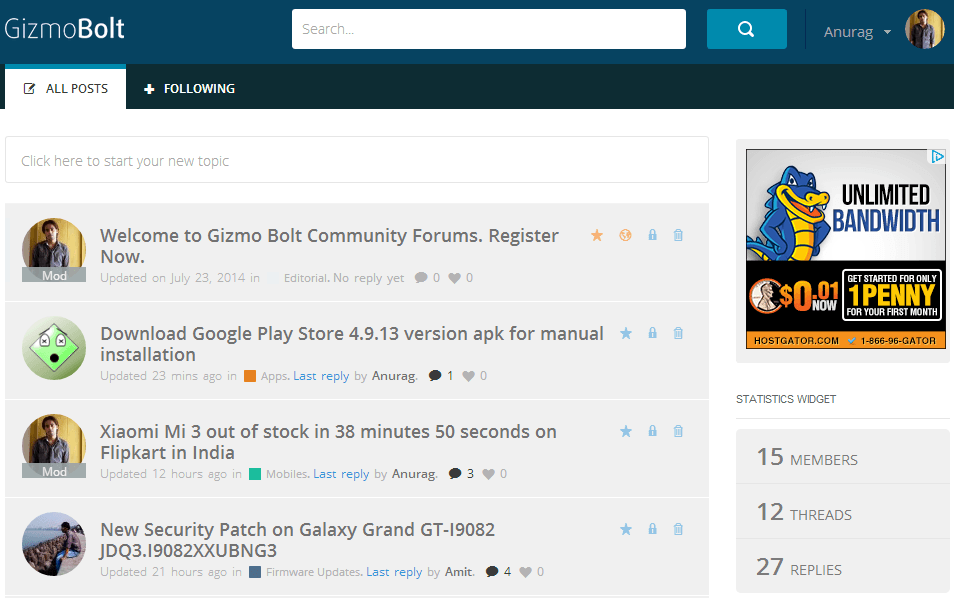Click Last reply link on Play Store post
The image size is (954, 598).
[321, 376]
